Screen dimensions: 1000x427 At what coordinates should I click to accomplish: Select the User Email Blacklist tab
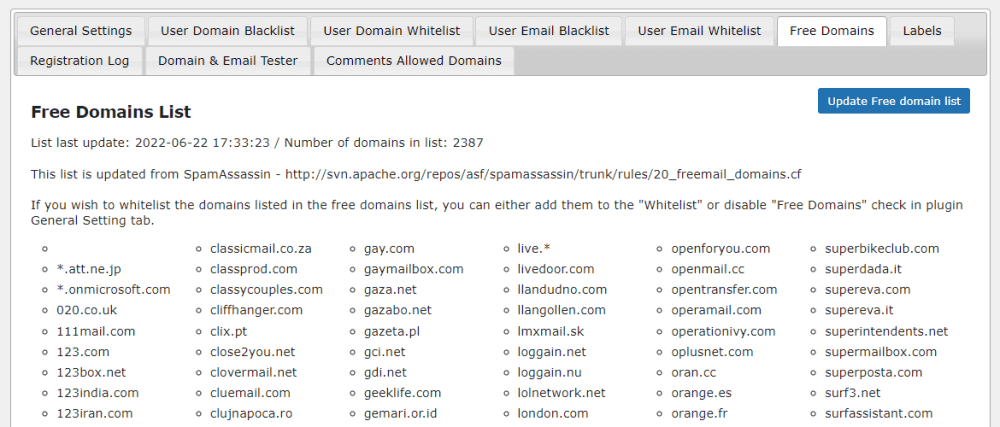[549, 31]
